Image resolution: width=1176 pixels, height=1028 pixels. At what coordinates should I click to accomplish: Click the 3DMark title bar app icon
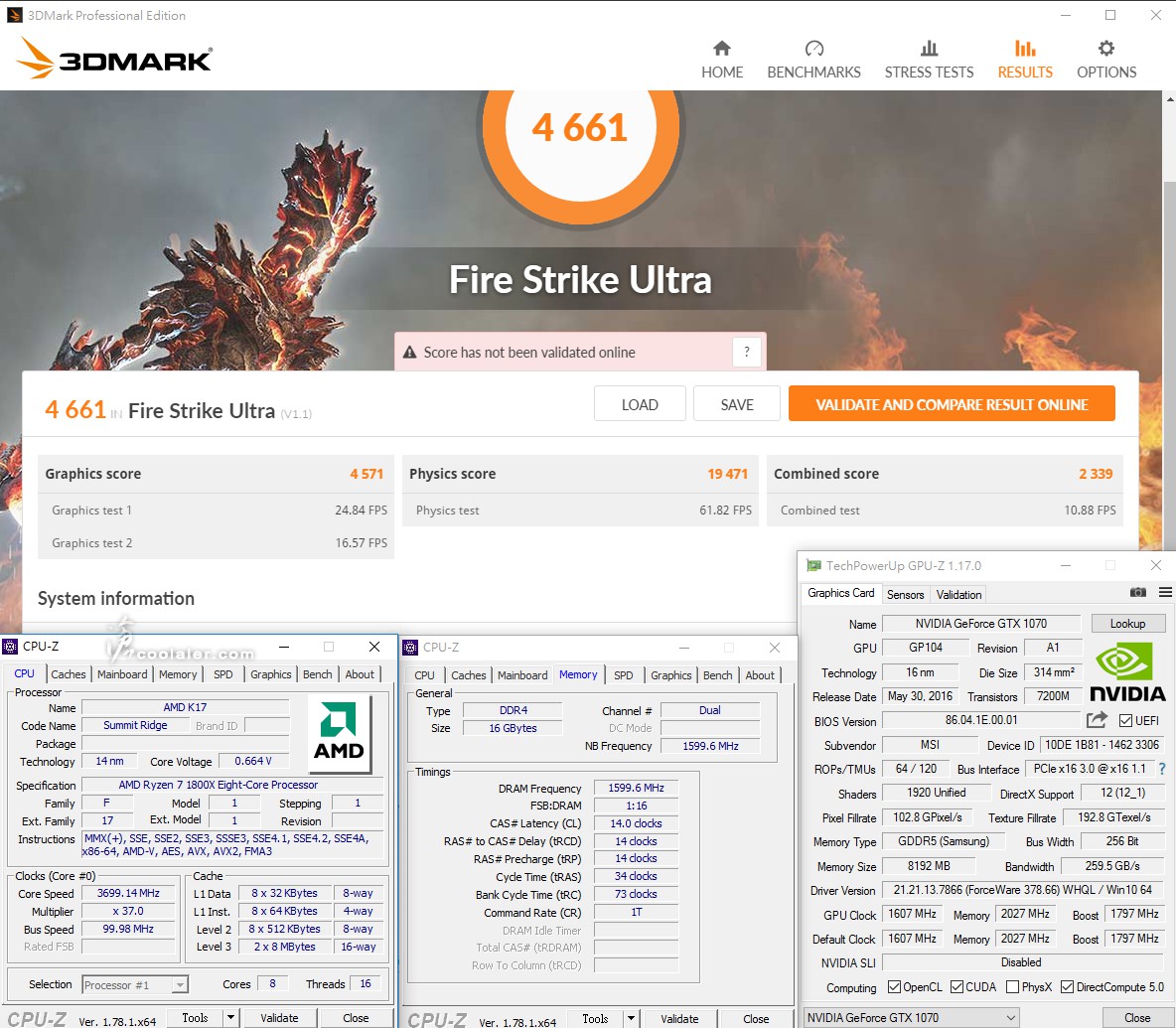coord(14,15)
